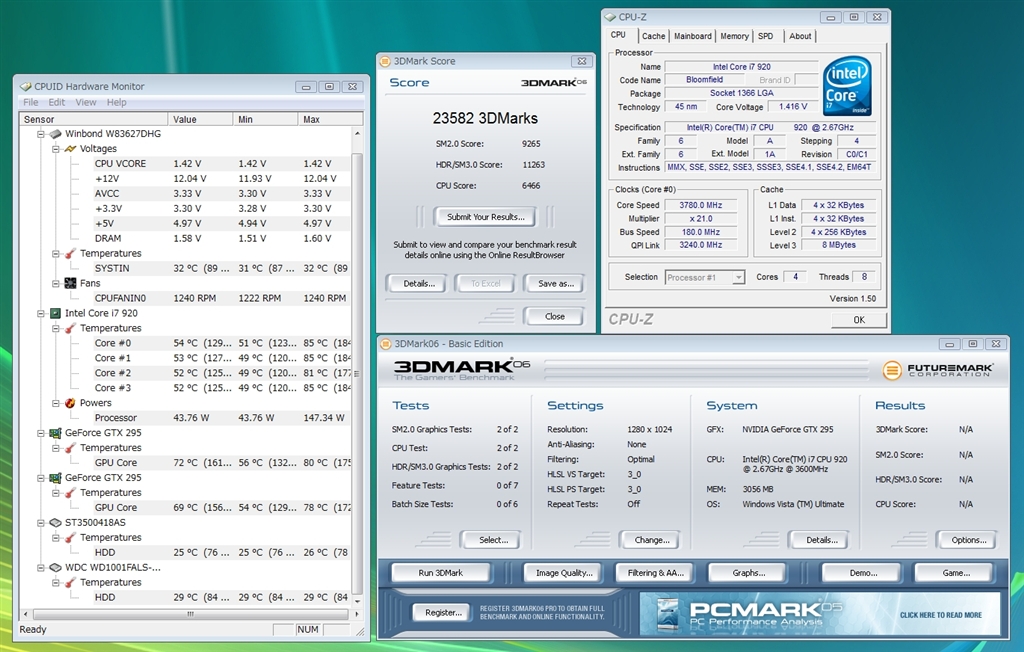
Task: Click the Intel Core i7 920 CPU icon
Action: (x=56, y=314)
